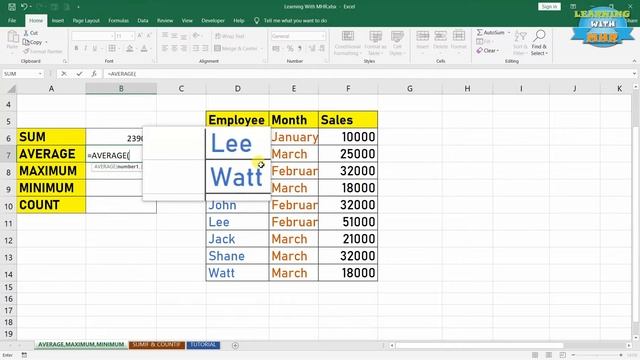Click row 12 header
The width and height of the screenshot is (640, 360).
click(x=9, y=240)
